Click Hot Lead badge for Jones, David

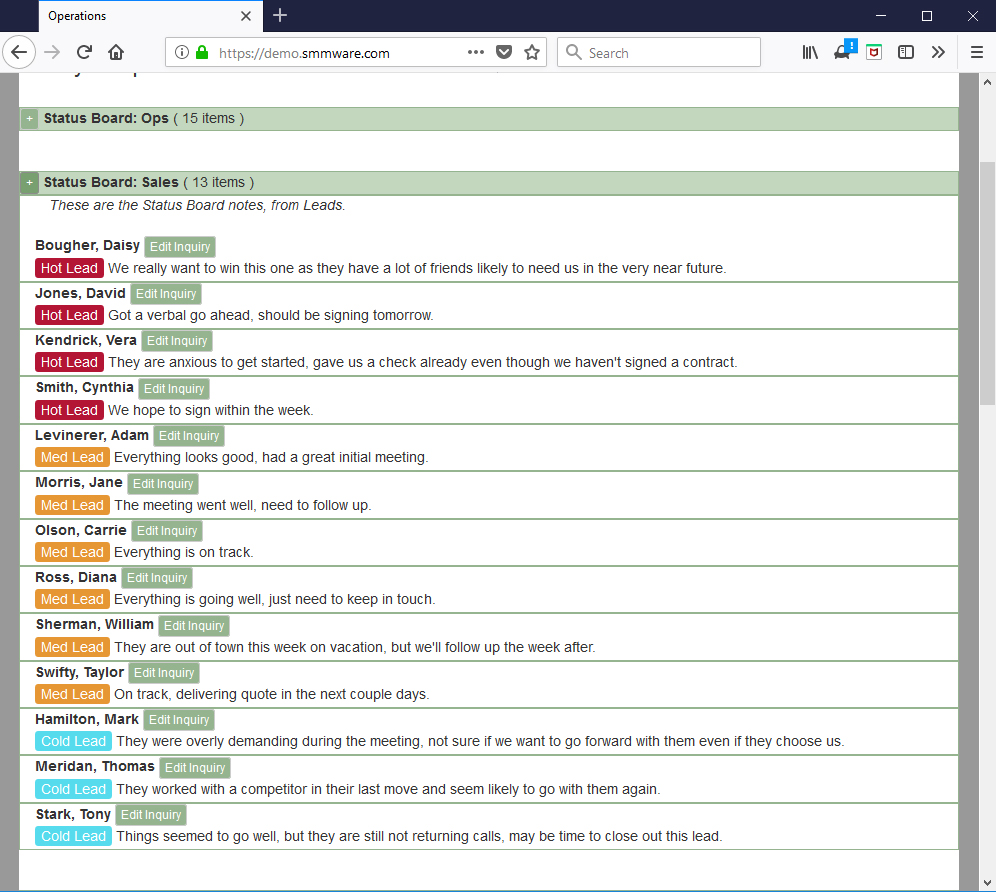tap(69, 315)
